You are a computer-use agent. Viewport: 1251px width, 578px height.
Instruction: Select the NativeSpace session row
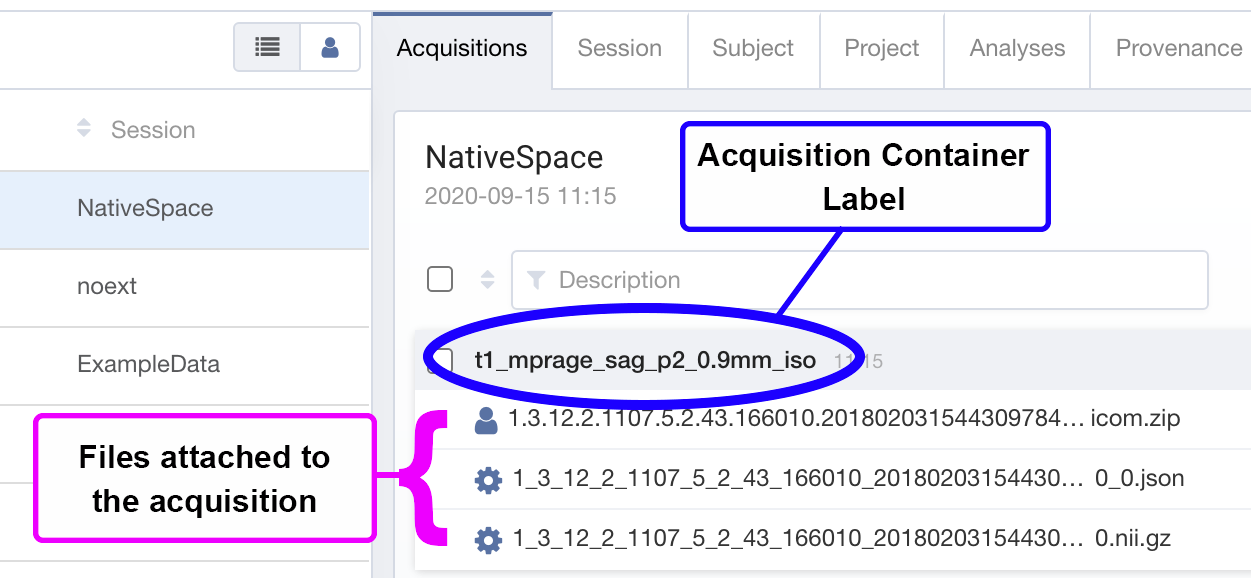[x=145, y=208]
